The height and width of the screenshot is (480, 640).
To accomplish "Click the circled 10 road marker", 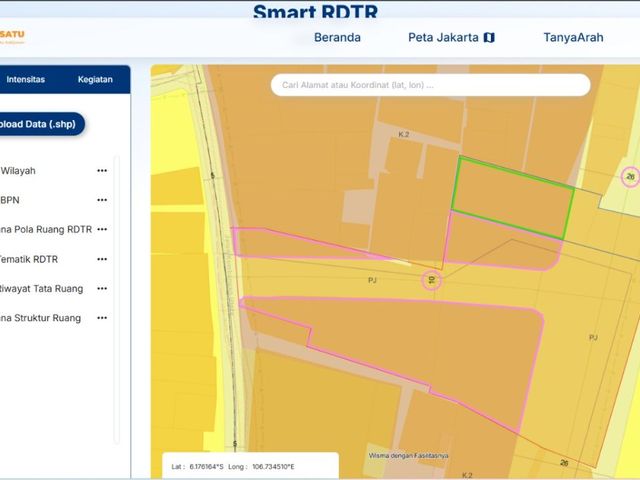I will (x=431, y=280).
